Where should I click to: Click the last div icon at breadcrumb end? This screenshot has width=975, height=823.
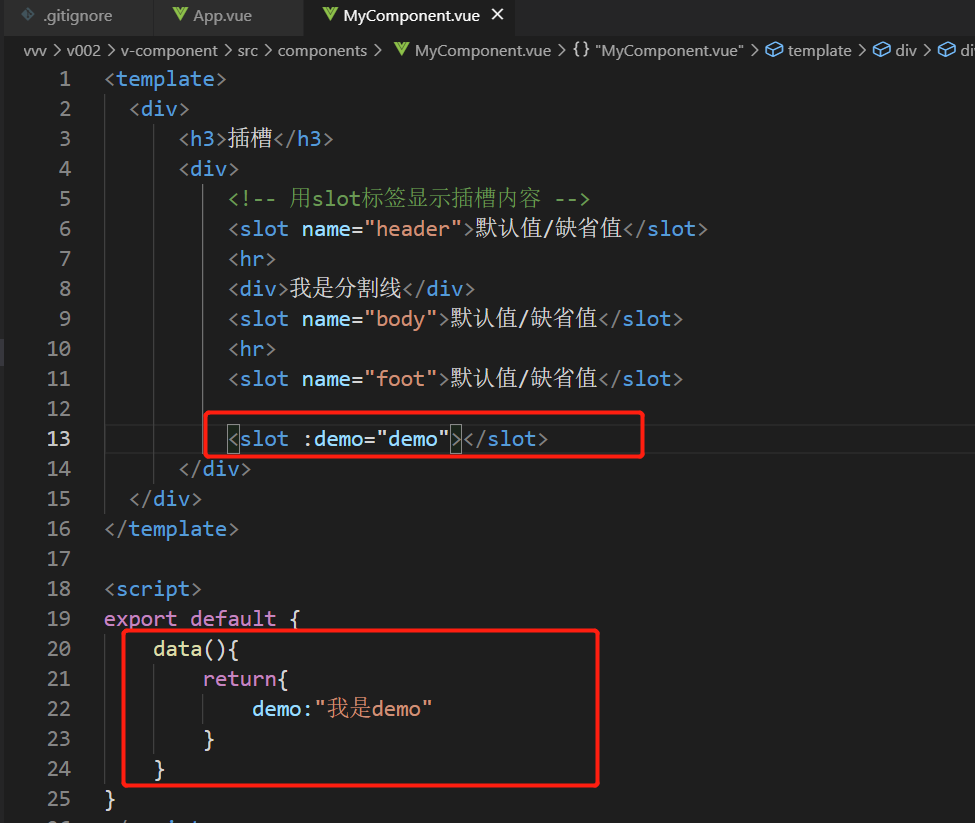945,49
